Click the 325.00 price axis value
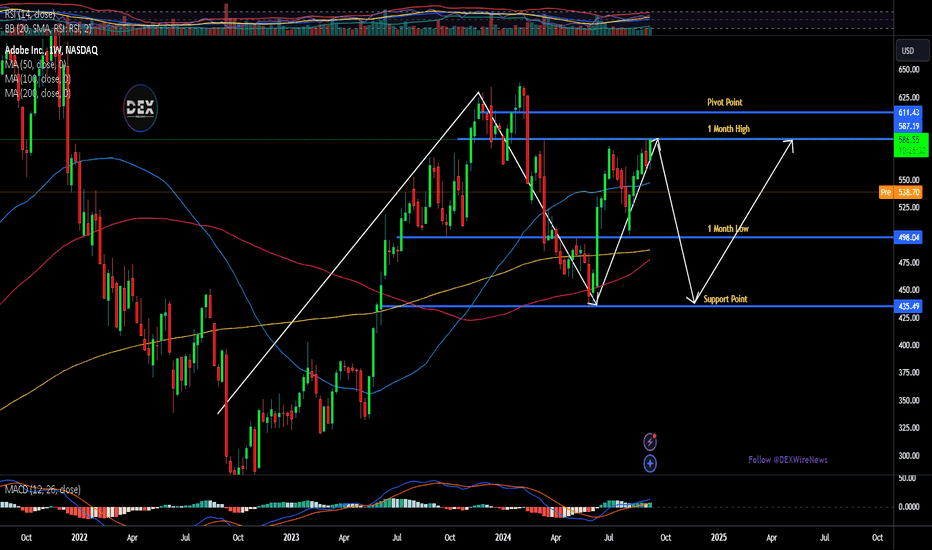The height and width of the screenshot is (550, 932). click(909, 428)
